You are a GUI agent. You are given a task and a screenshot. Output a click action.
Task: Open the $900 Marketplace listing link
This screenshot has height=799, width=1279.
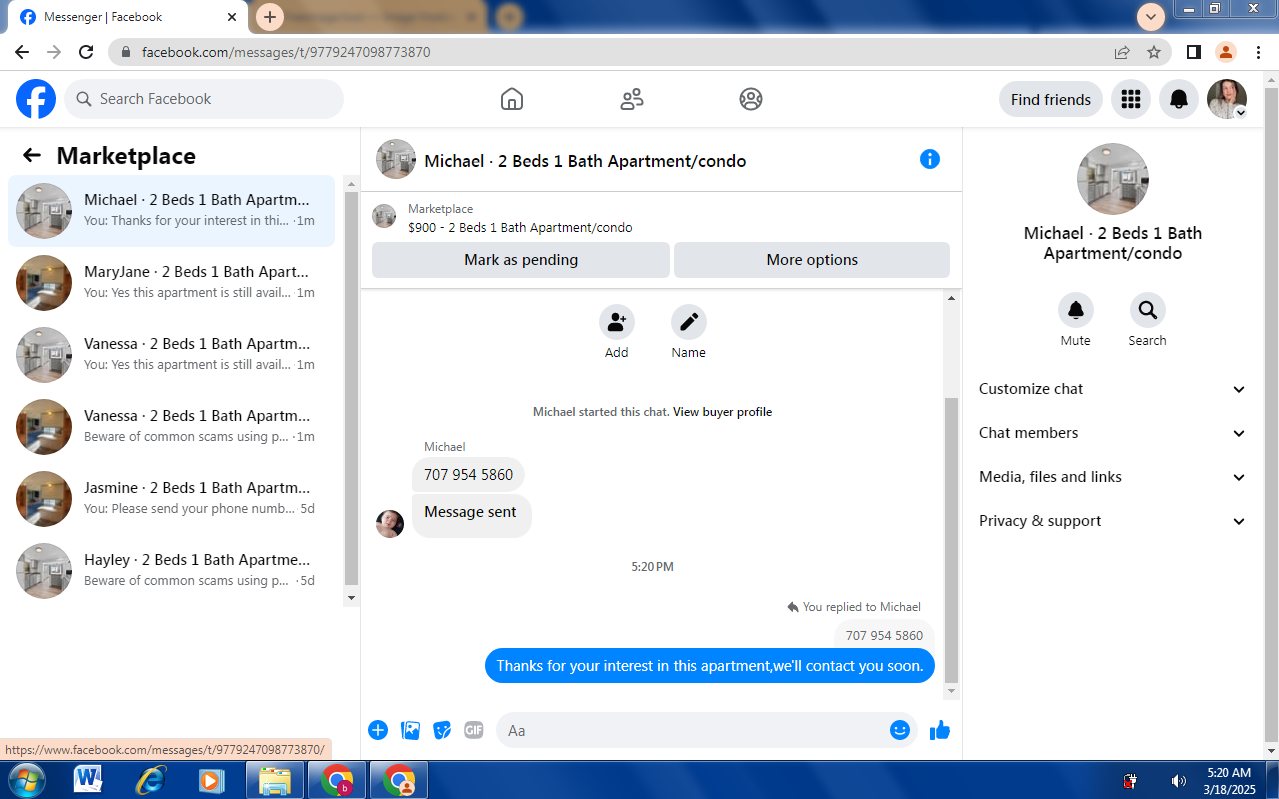[520, 227]
